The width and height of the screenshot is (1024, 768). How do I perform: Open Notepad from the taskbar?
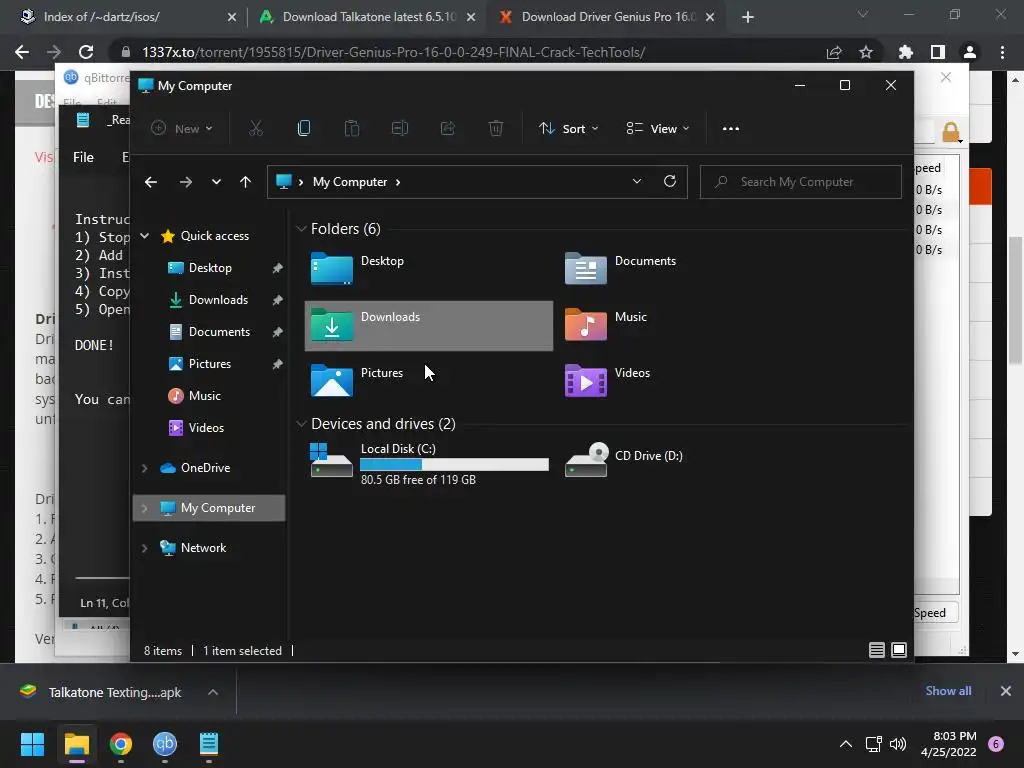pos(208,744)
